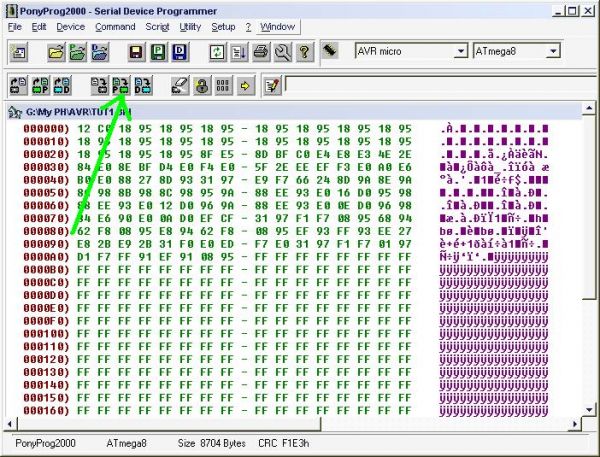
Task: Open Security and Configuration Bits padlock icon
Action: pos(201,85)
